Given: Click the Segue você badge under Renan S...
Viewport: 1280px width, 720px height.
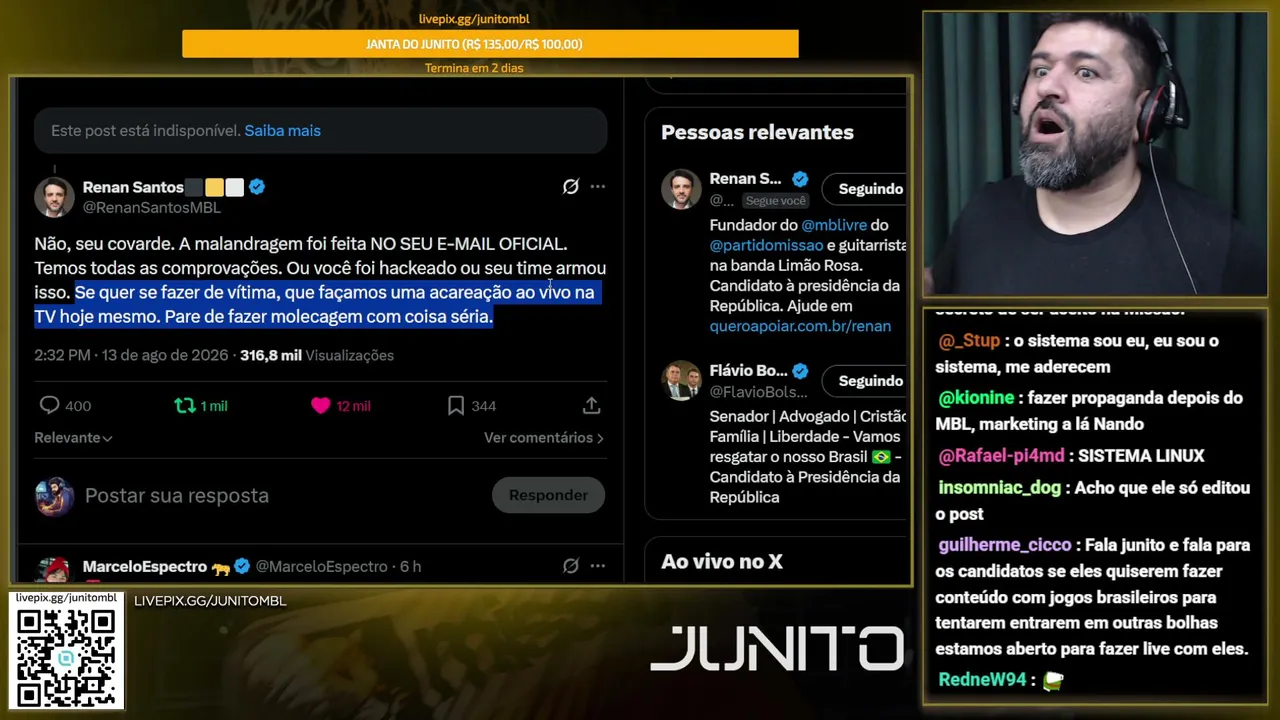Looking at the screenshot, I should (775, 201).
